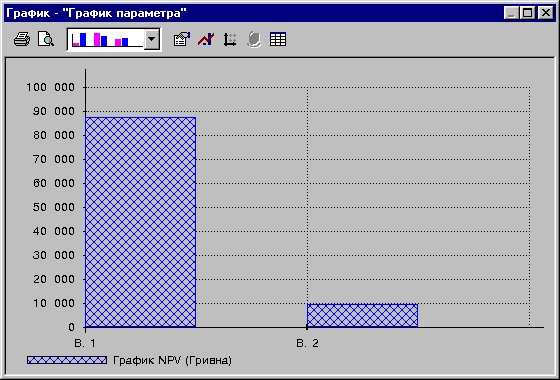560x380 pixels.
Task: Click legend text "График NPV (Гривна)"
Action: coord(172,360)
